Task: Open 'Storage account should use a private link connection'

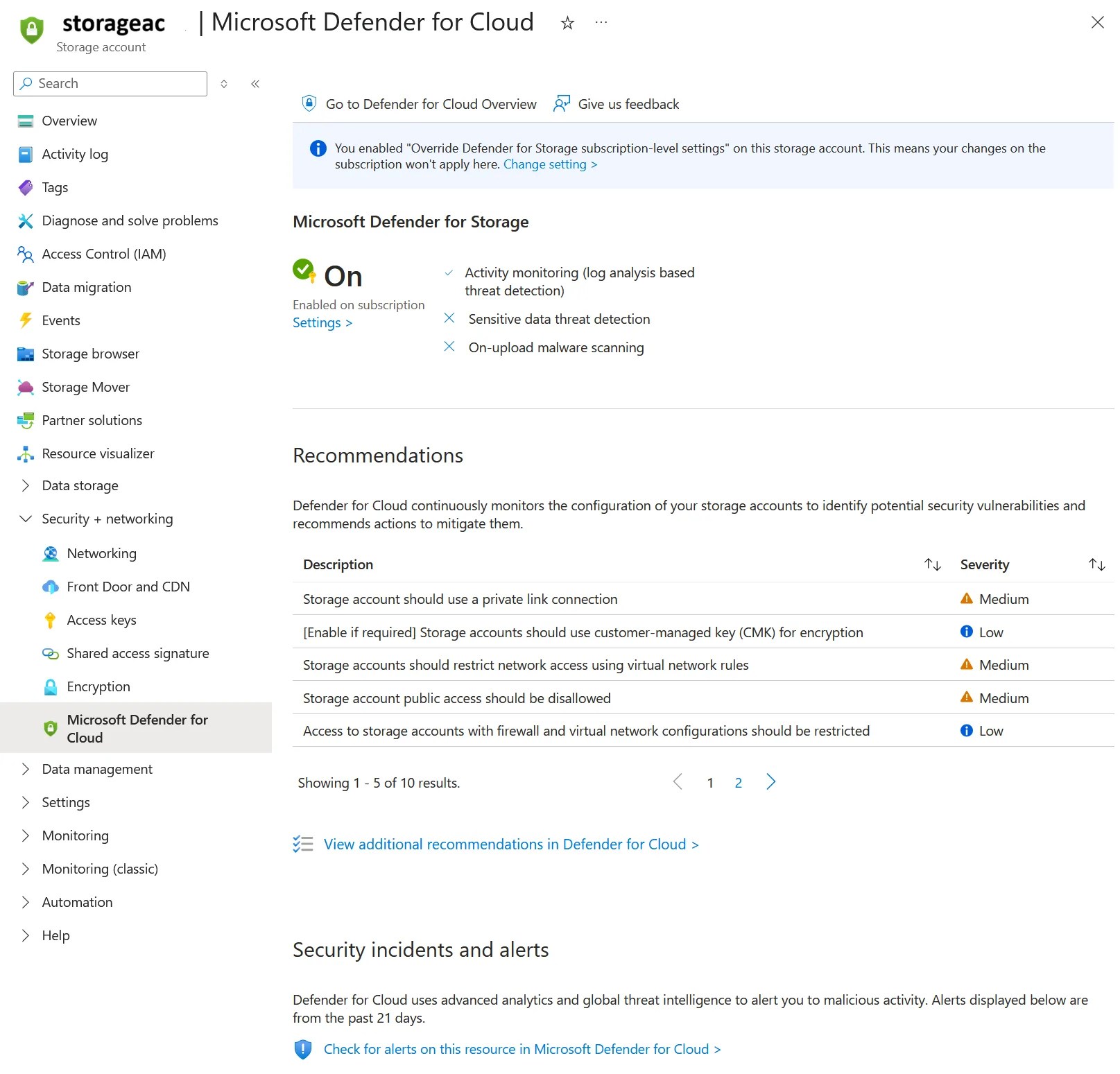Action: (460, 600)
